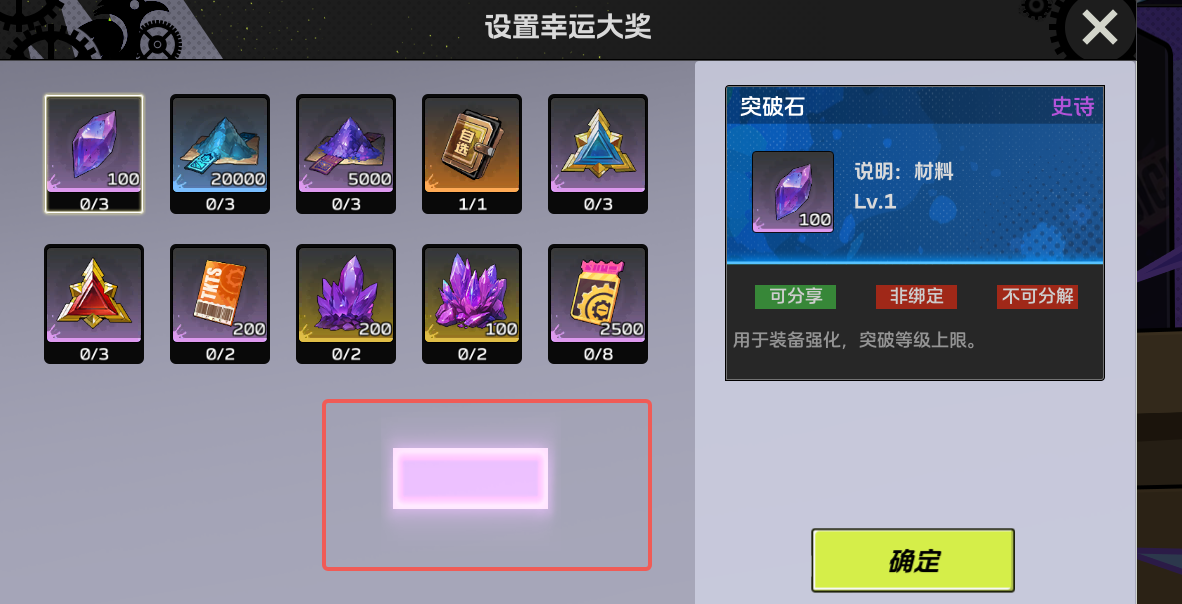This screenshot has width=1182, height=604.
Task: Choose the blue triangle emblem prize
Action: [x=598, y=154]
